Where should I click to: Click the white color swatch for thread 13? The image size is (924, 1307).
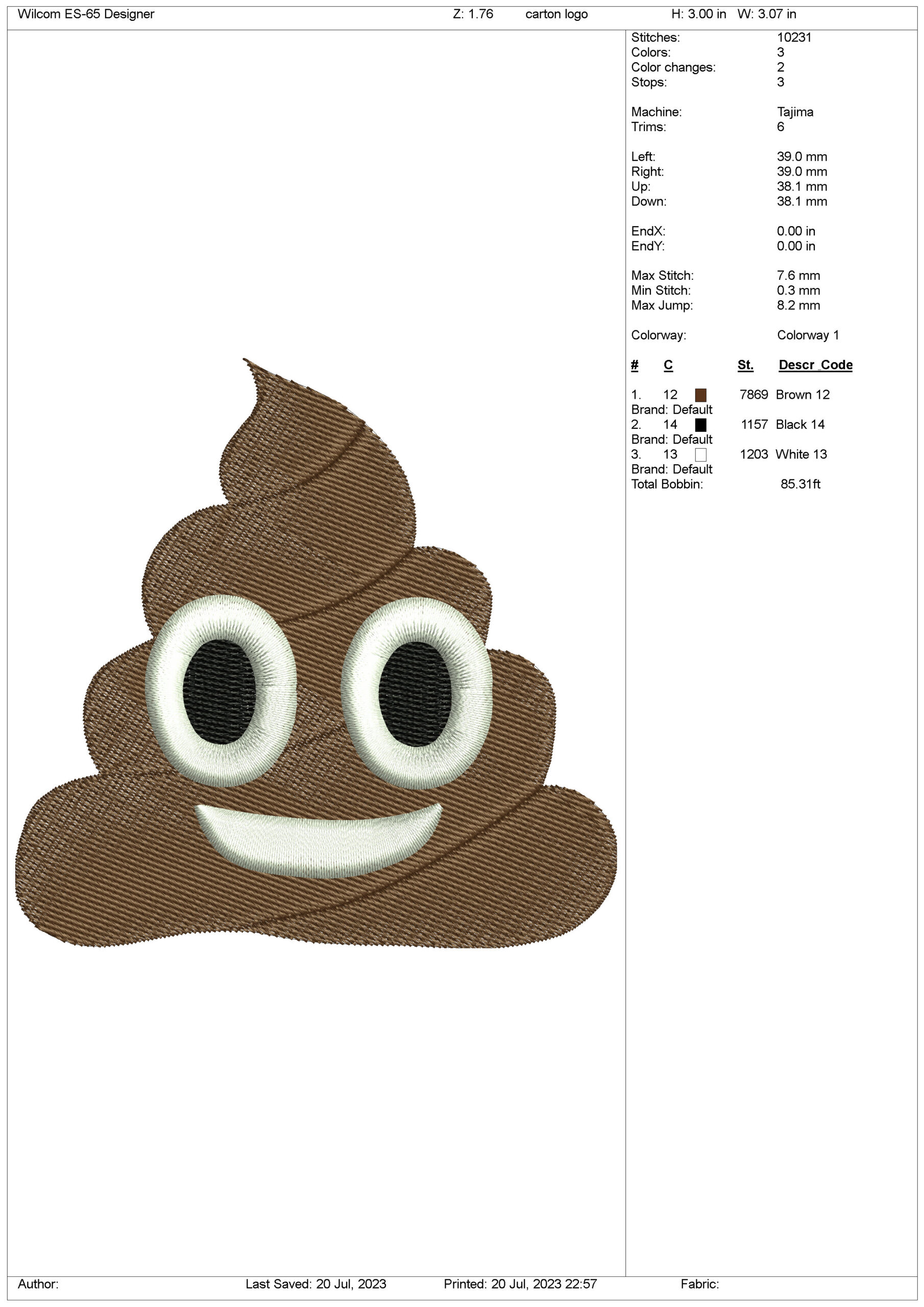(x=700, y=454)
